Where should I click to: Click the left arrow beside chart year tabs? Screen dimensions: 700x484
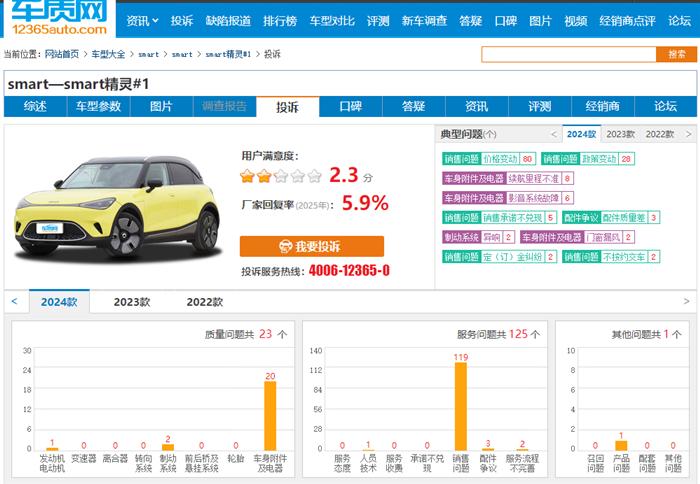tap(14, 301)
